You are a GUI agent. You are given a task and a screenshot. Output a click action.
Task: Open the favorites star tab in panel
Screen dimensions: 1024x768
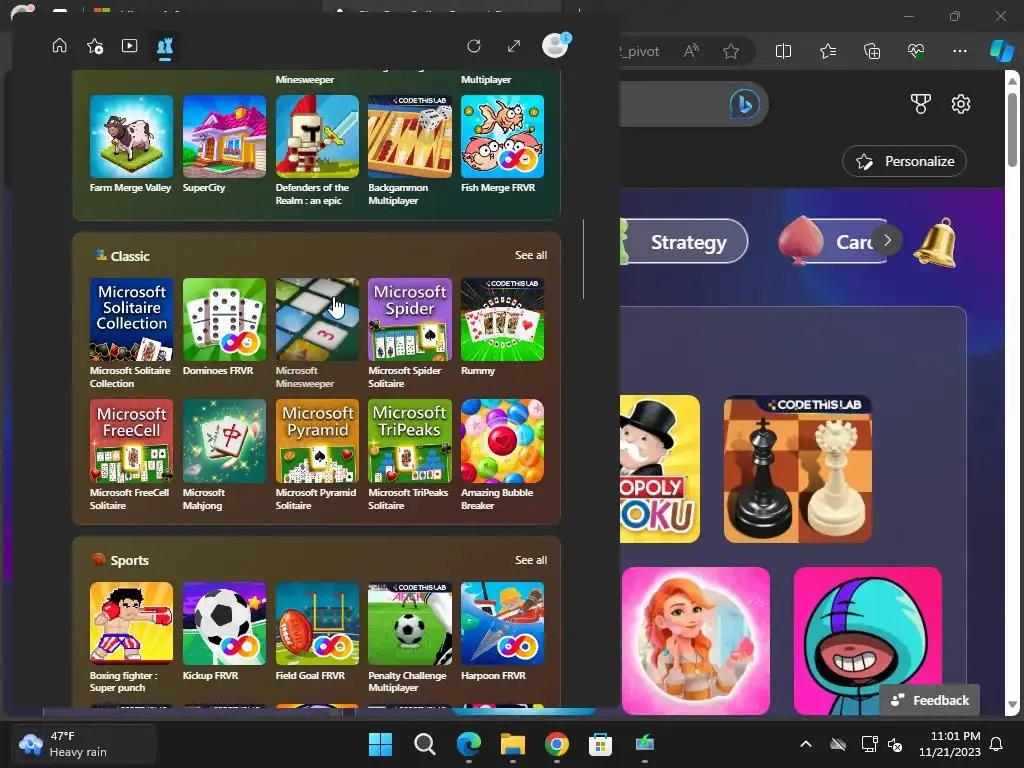[95, 46]
